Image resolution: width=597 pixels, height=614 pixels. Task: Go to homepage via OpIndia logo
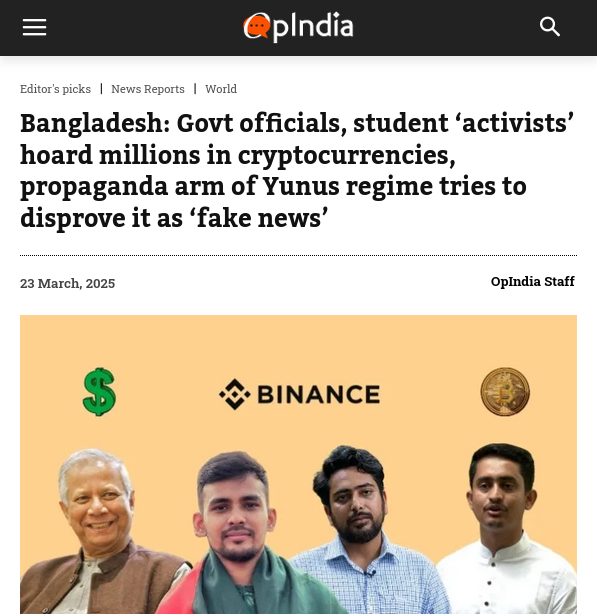(x=298, y=27)
